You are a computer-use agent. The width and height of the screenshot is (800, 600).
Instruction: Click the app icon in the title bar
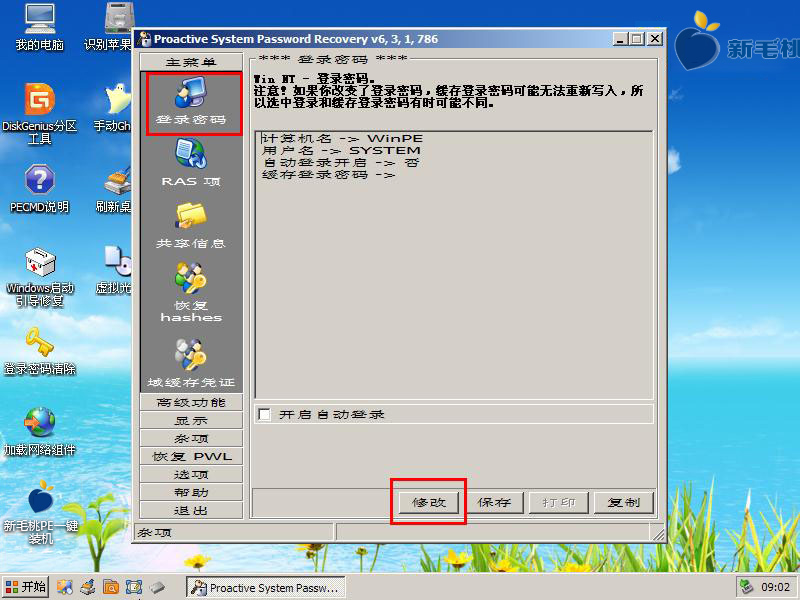pos(145,39)
